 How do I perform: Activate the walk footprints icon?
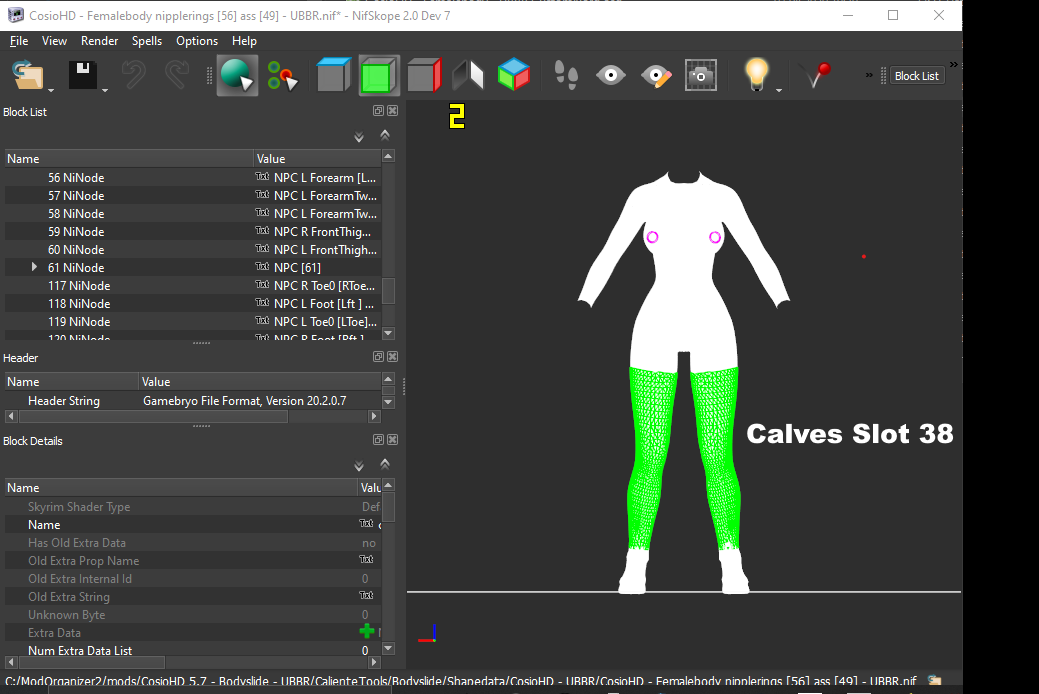point(566,75)
